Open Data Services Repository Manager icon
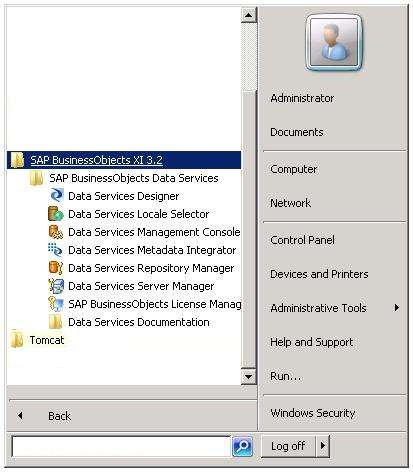413x472 pixels. 56,268
